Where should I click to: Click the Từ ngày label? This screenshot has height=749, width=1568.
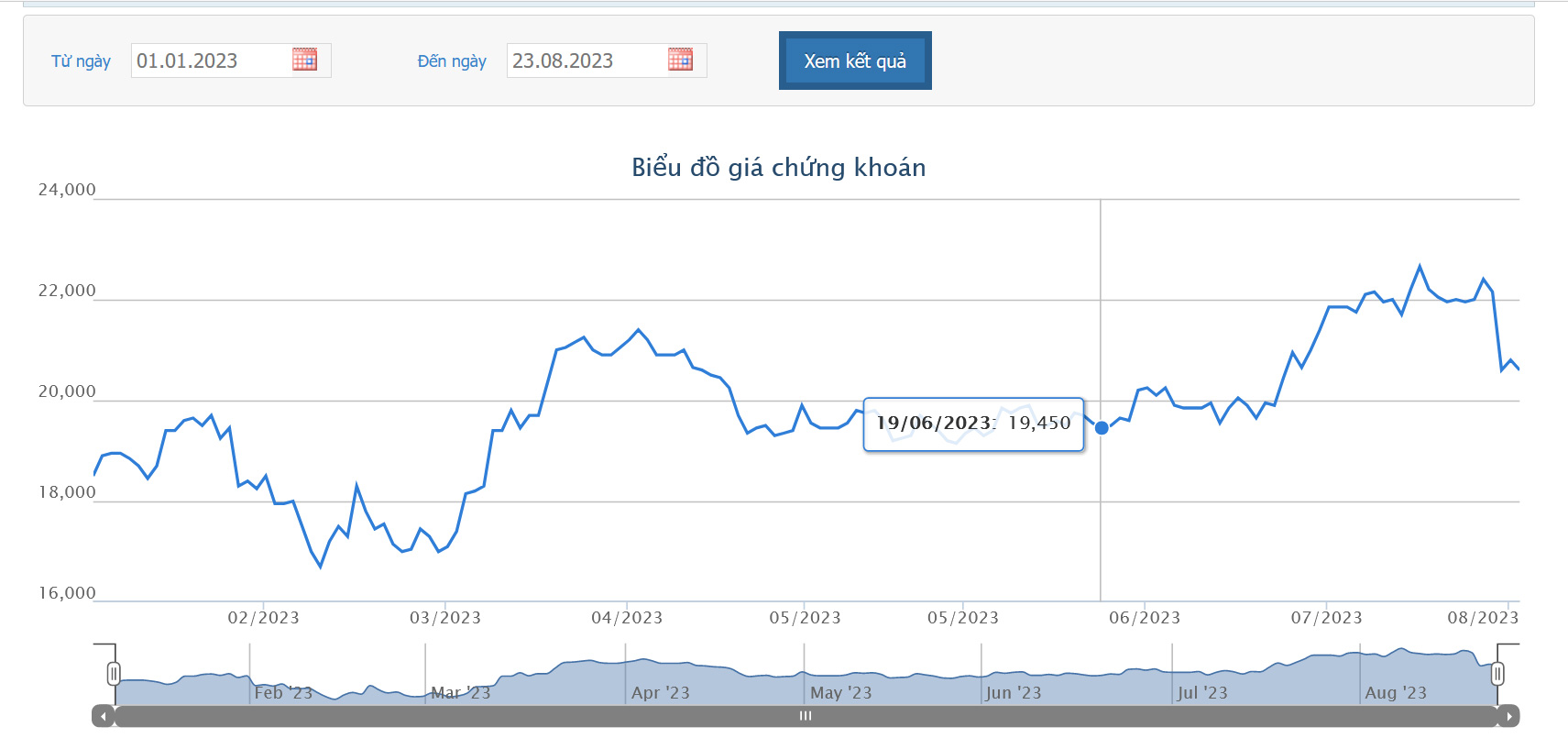[x=81, y=61]
